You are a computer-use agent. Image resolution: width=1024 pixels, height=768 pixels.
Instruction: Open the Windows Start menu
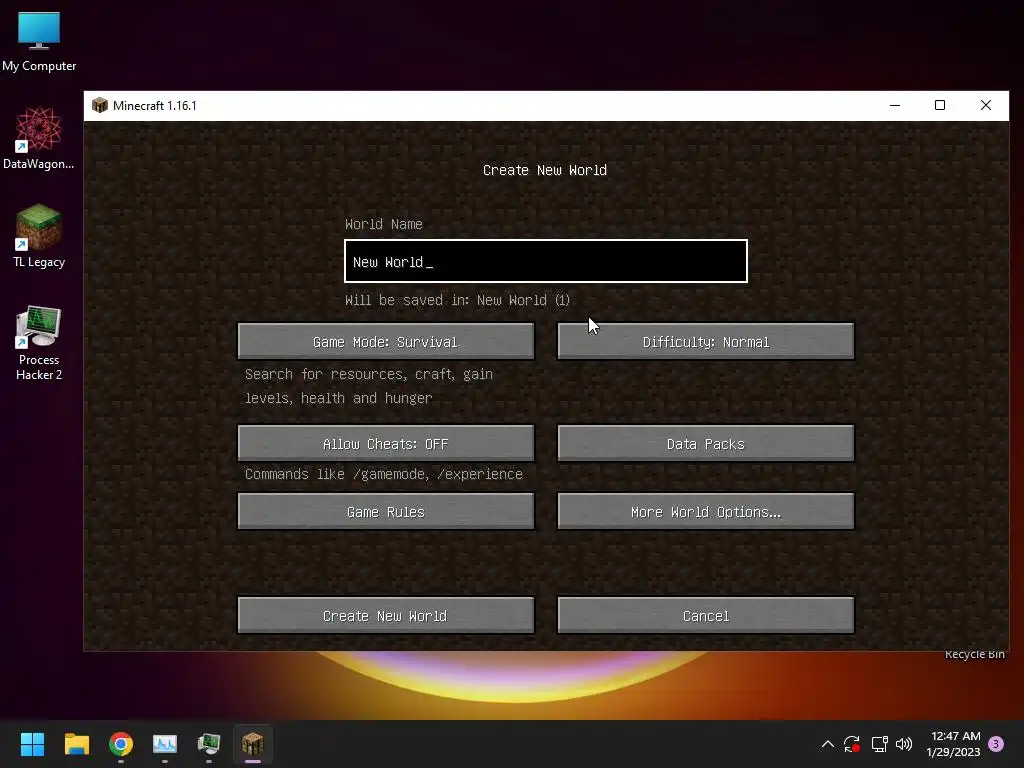(32, 744)
